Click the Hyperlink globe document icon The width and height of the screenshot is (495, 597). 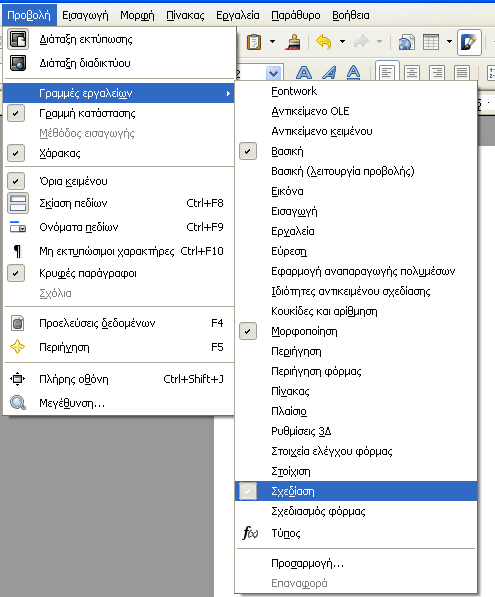click(406, 42)
